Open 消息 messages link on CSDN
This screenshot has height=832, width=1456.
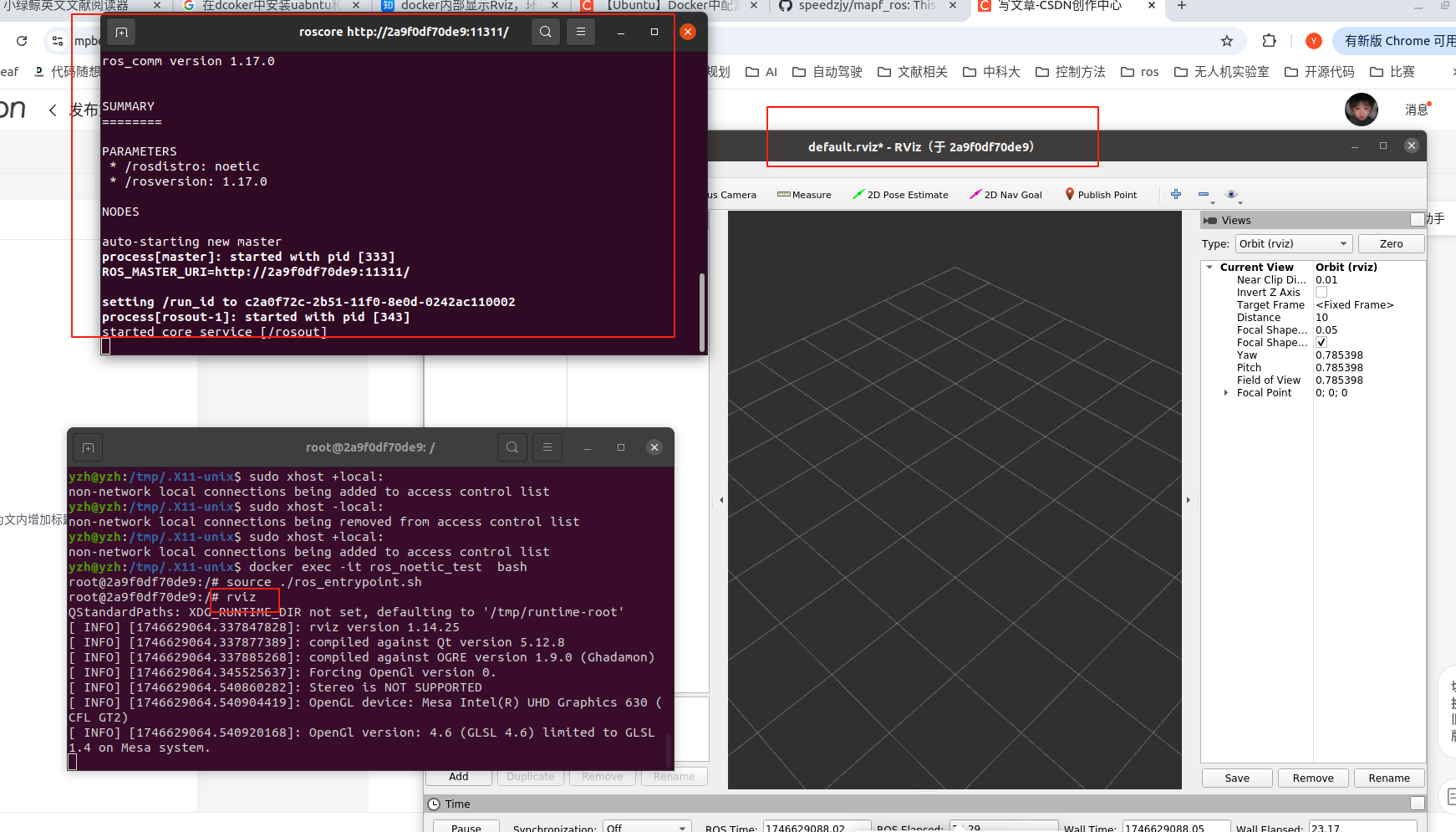click(x=1417, y=110)
